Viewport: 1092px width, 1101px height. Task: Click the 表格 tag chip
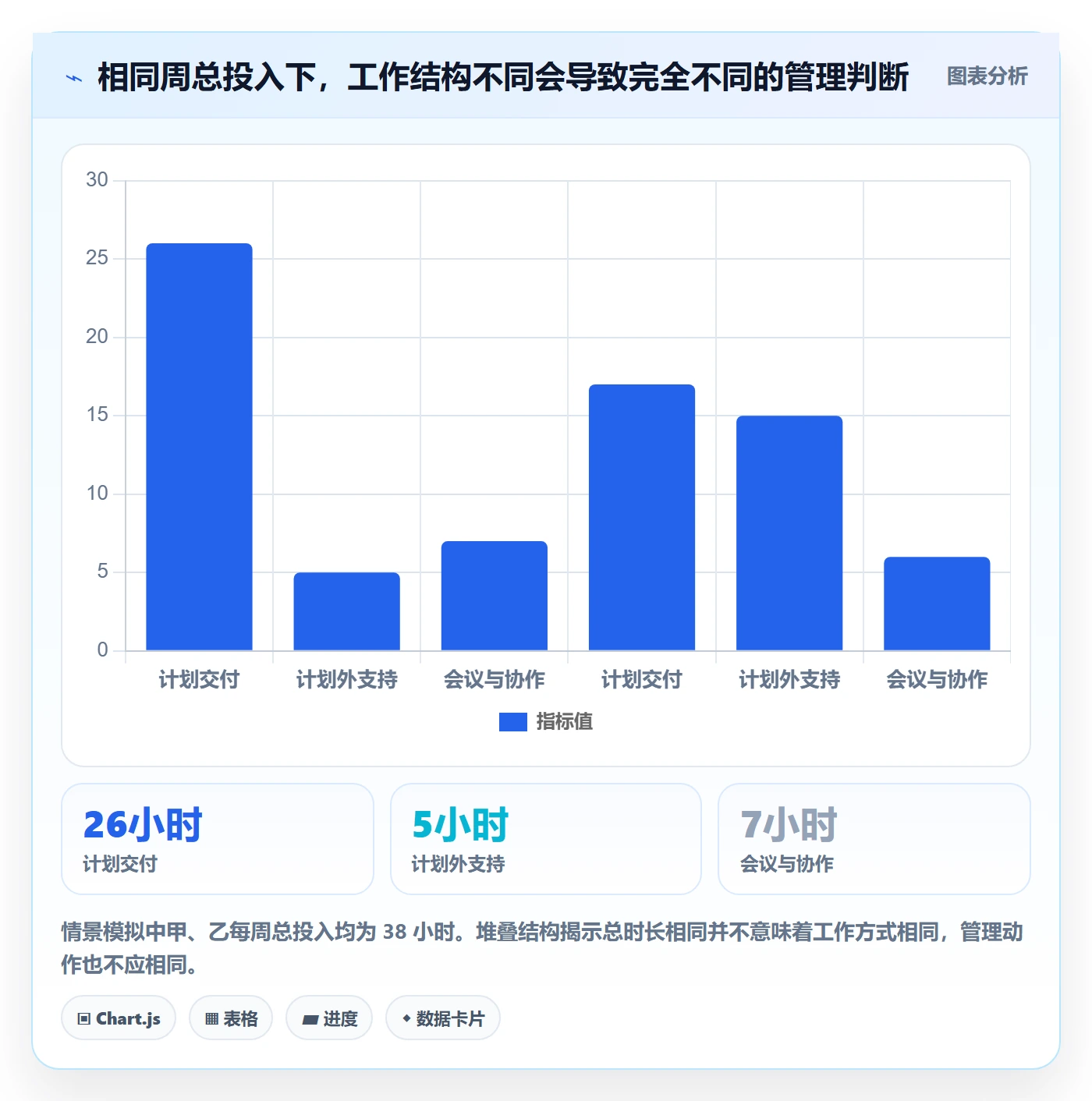point(231,1018)
